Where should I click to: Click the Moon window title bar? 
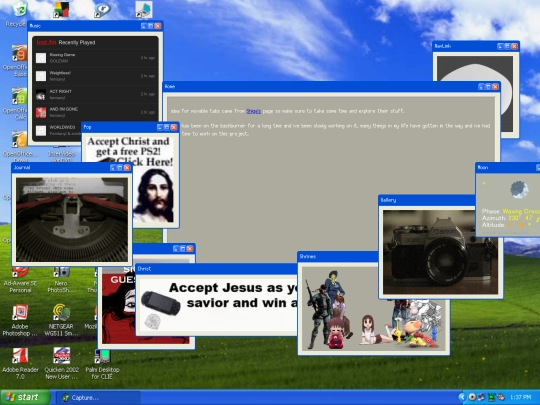pos(508,167)
